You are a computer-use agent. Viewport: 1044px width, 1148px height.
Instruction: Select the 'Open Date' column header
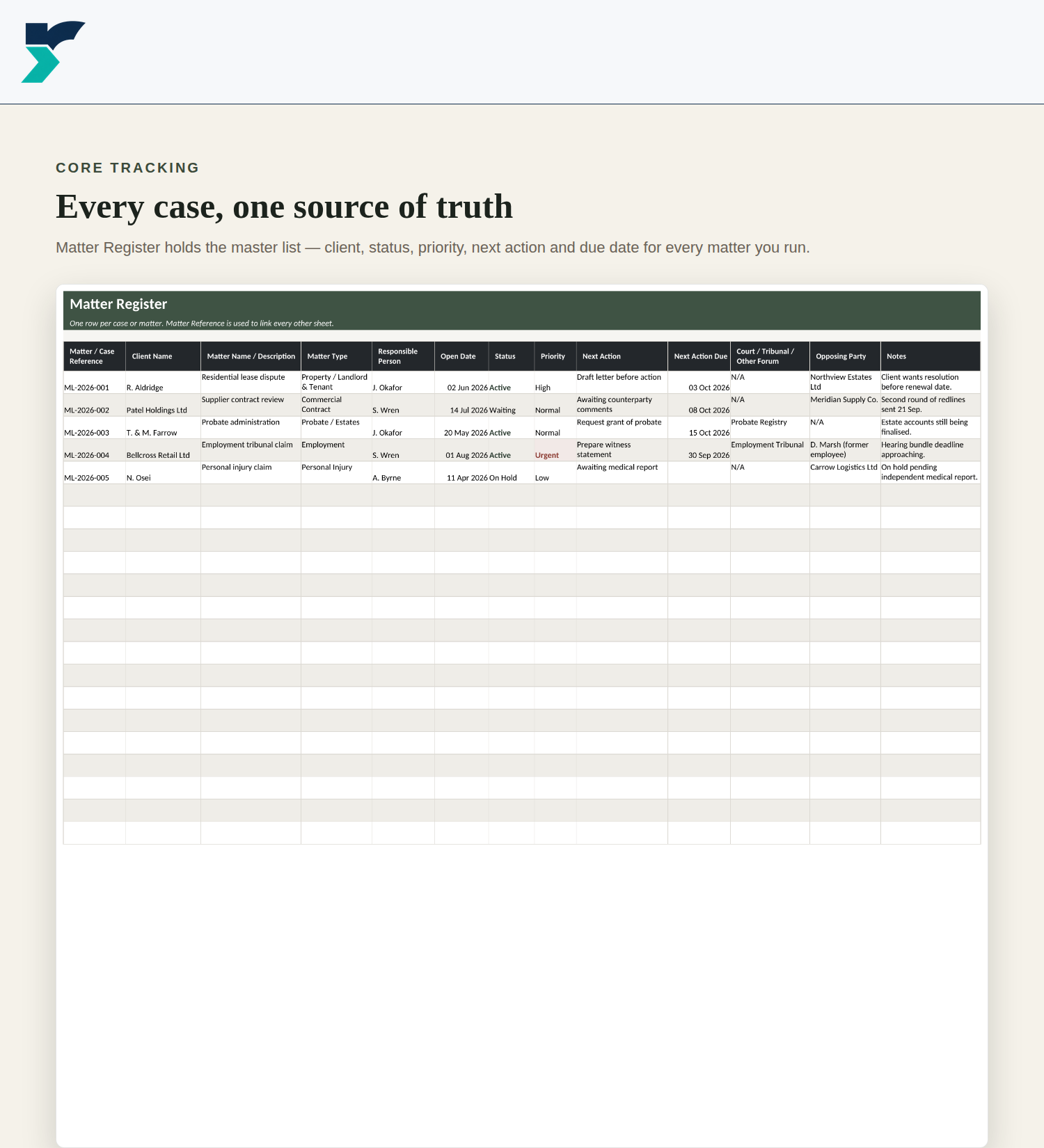(461, 356)
